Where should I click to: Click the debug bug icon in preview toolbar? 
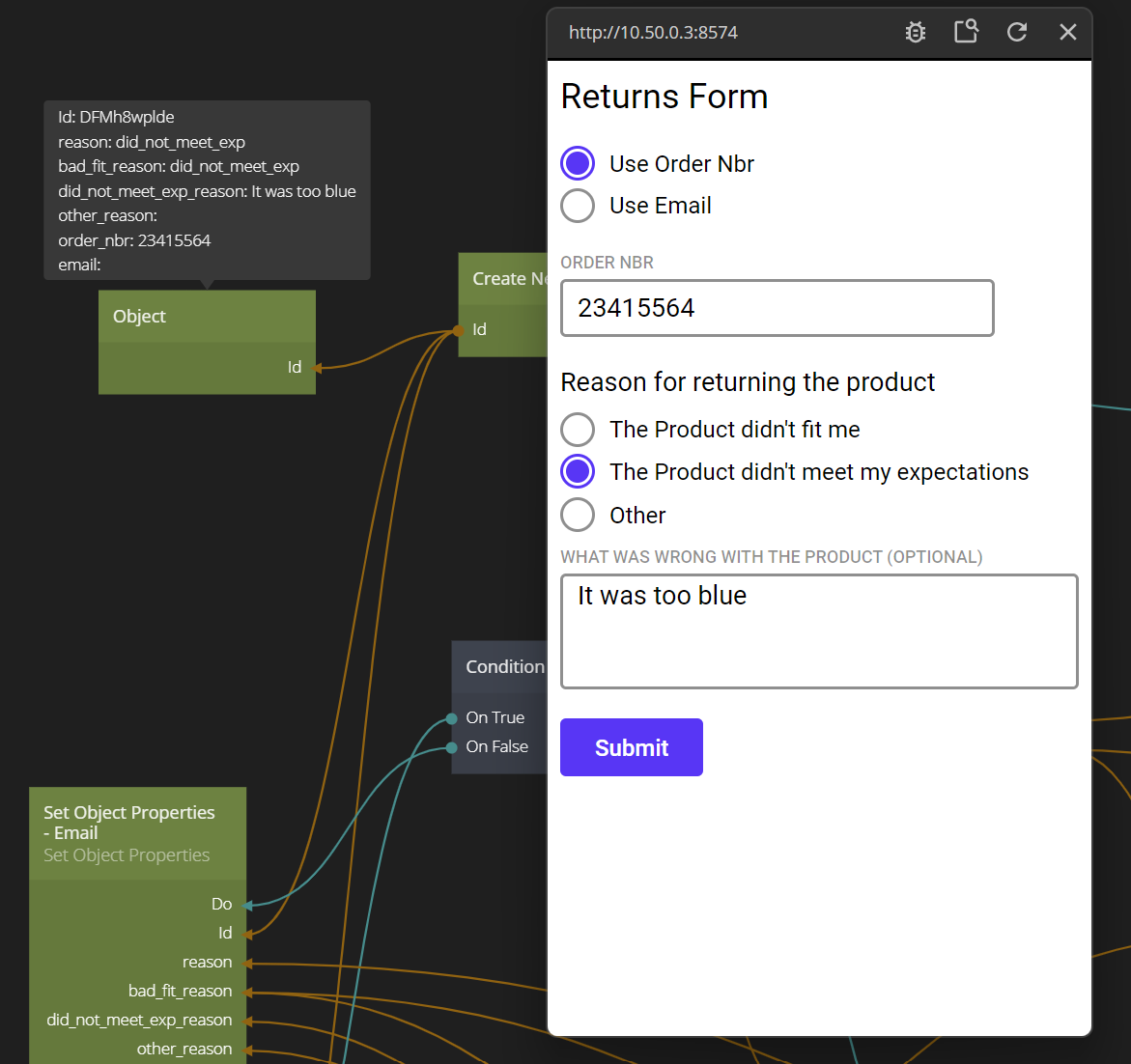click(x=916, y=32)
